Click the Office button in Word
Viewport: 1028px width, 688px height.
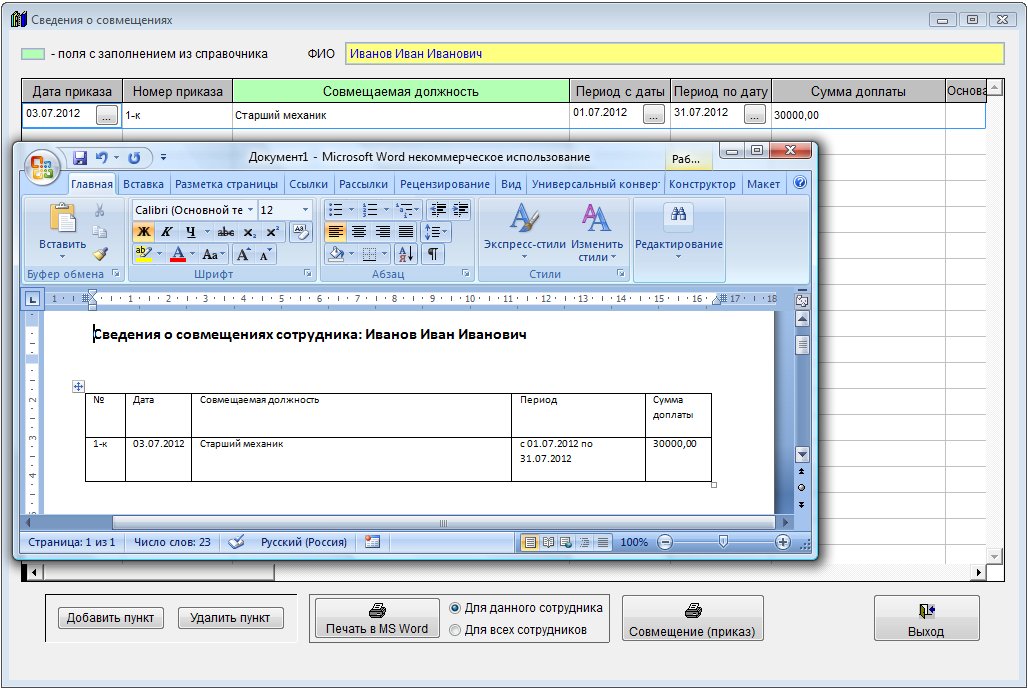point(42,166)
